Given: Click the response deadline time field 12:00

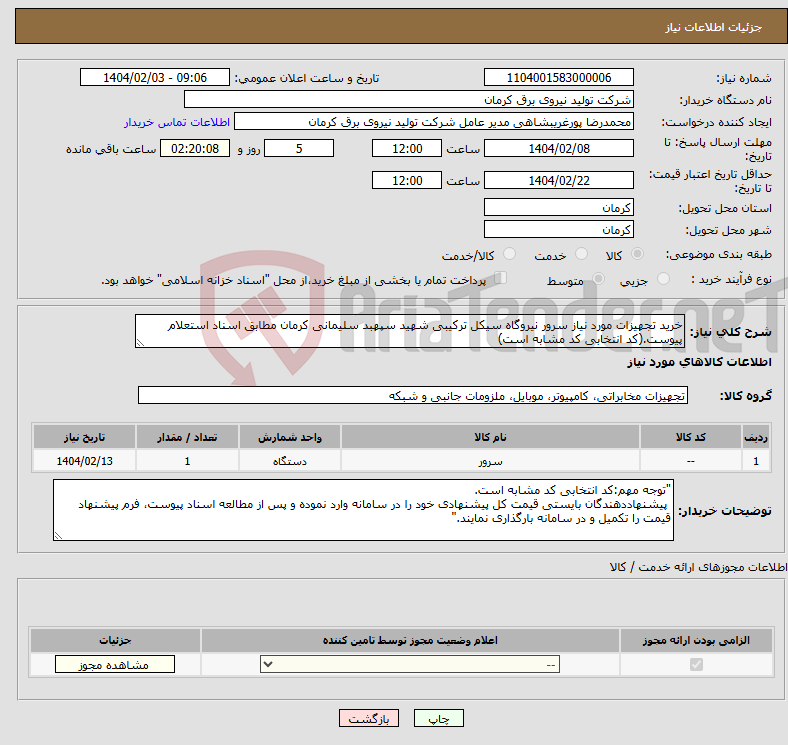Looking at the screenshot, I should 407,148.
